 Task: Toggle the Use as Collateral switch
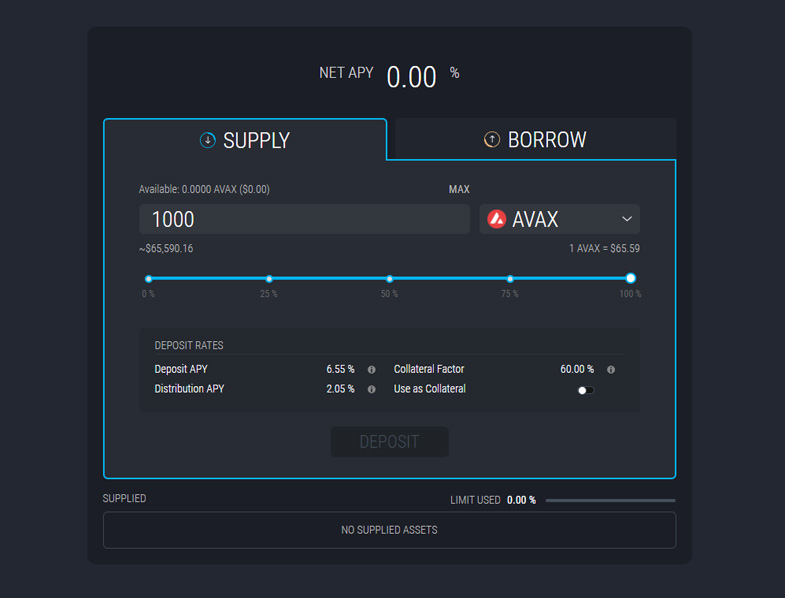(586, 390)
